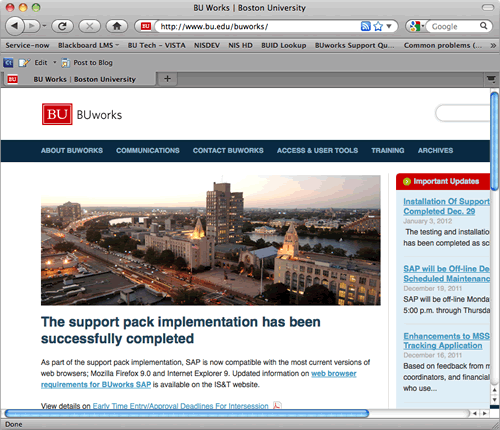This screenshot has height=430, width=500.
Task: Click the 'January 3, 2012' date text
Action: coord(428,221)
